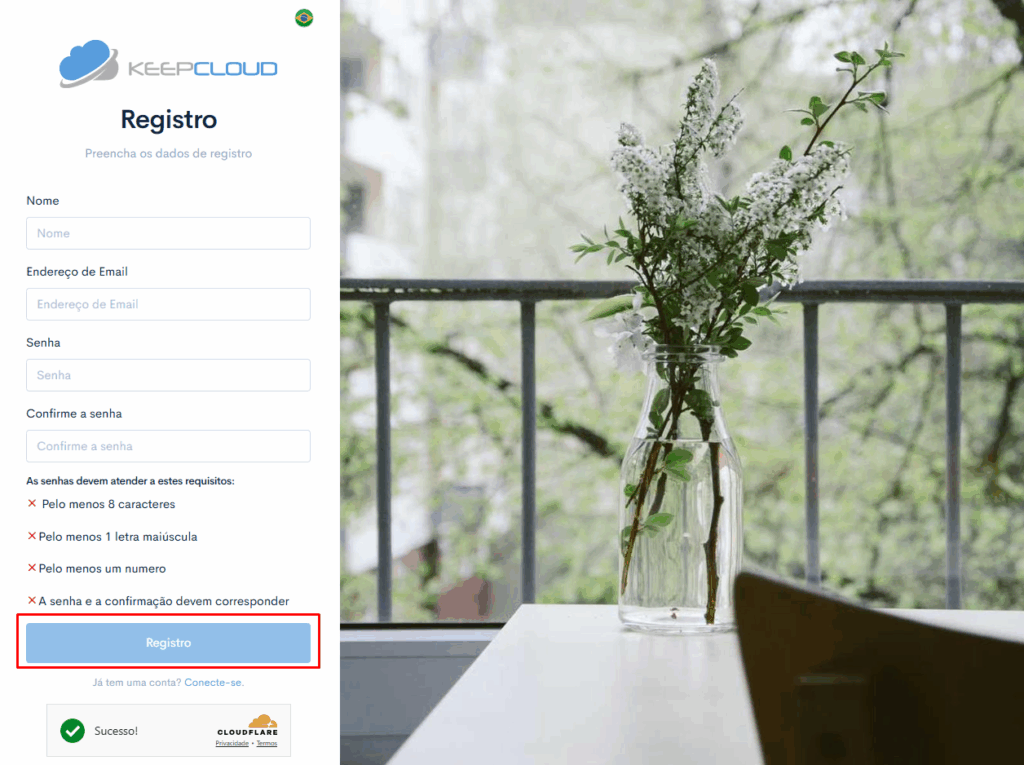1024x765 pixels.
Task: Focus the Senha password field
Action: pyautogui.click(x=168, y=375)
